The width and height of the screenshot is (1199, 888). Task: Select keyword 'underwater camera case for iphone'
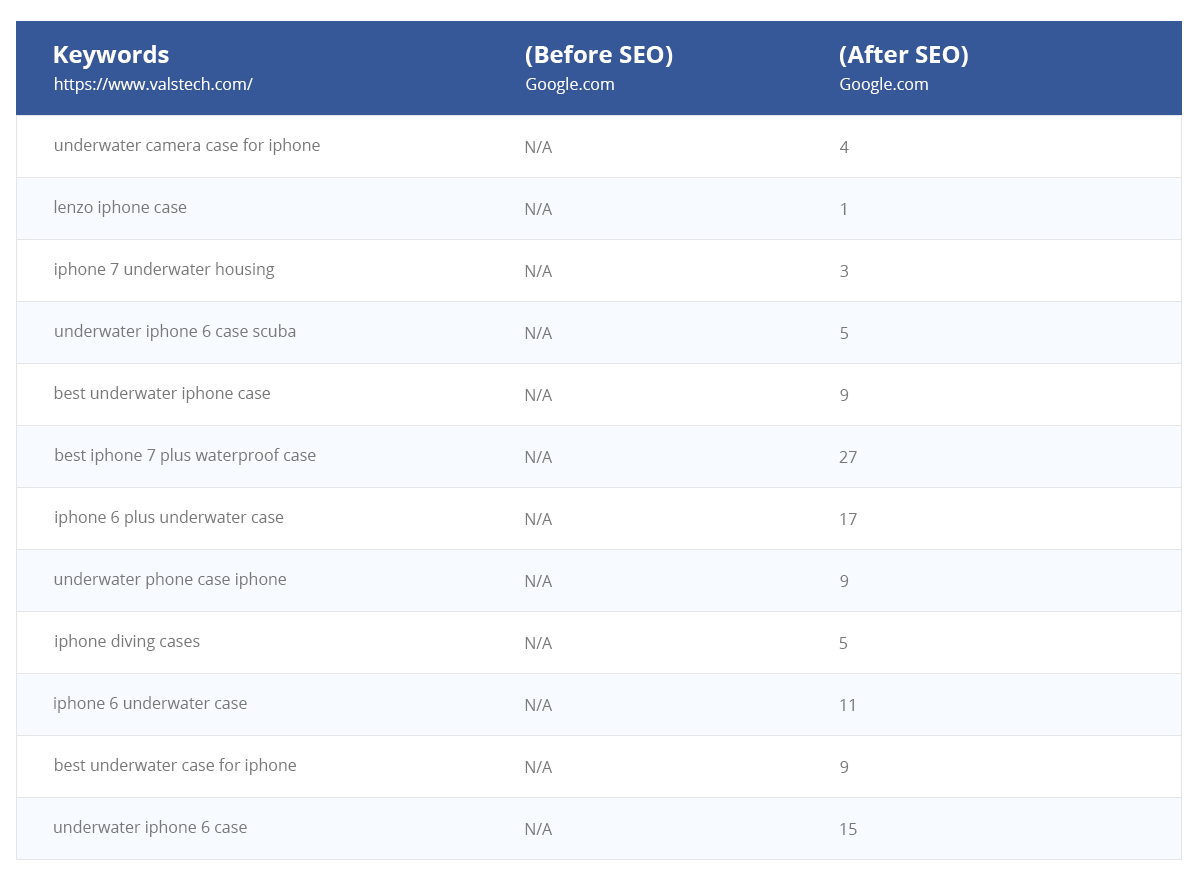pos(187,146)
